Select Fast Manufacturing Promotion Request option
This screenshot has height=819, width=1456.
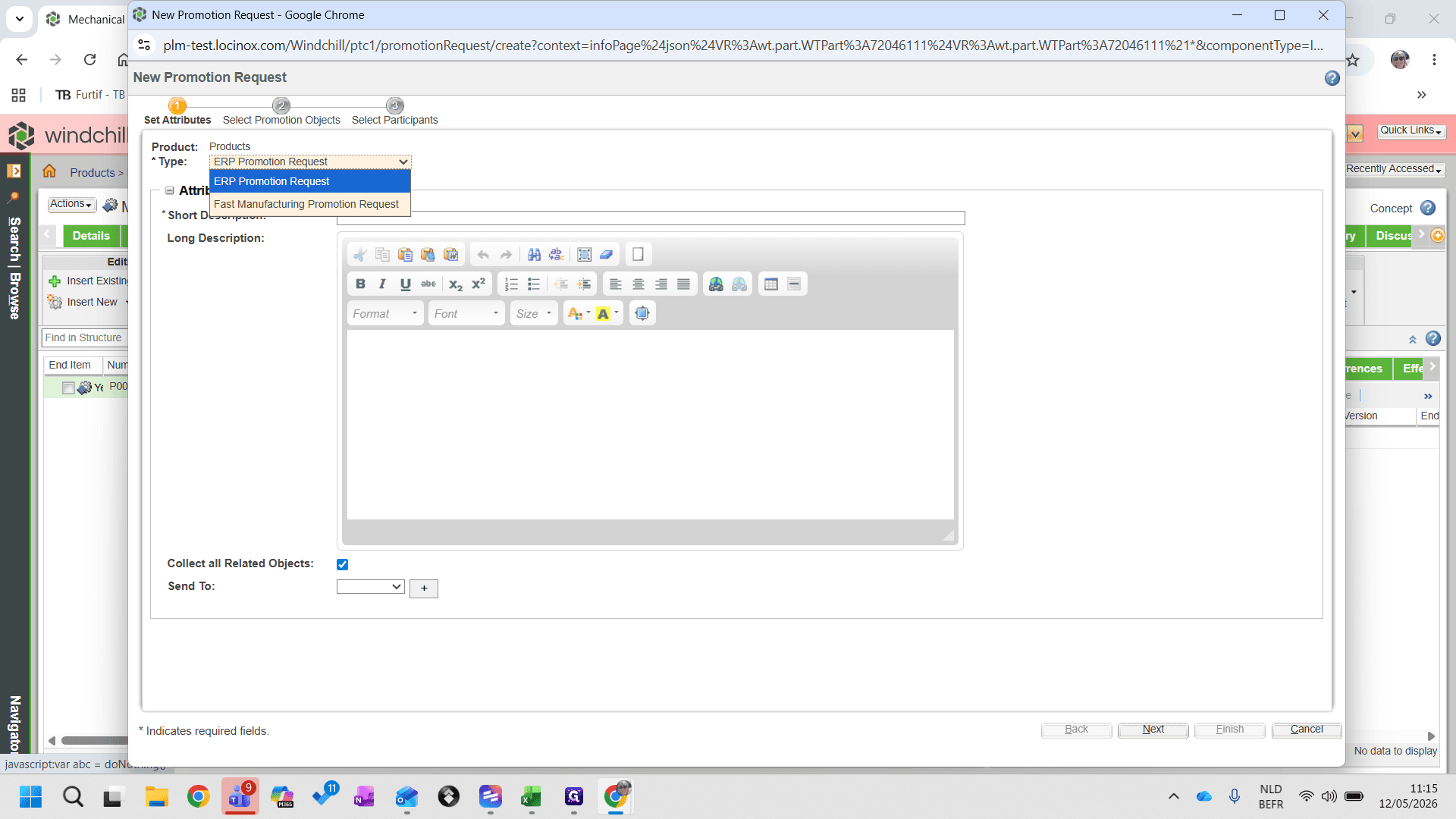[x=310, y=204]
